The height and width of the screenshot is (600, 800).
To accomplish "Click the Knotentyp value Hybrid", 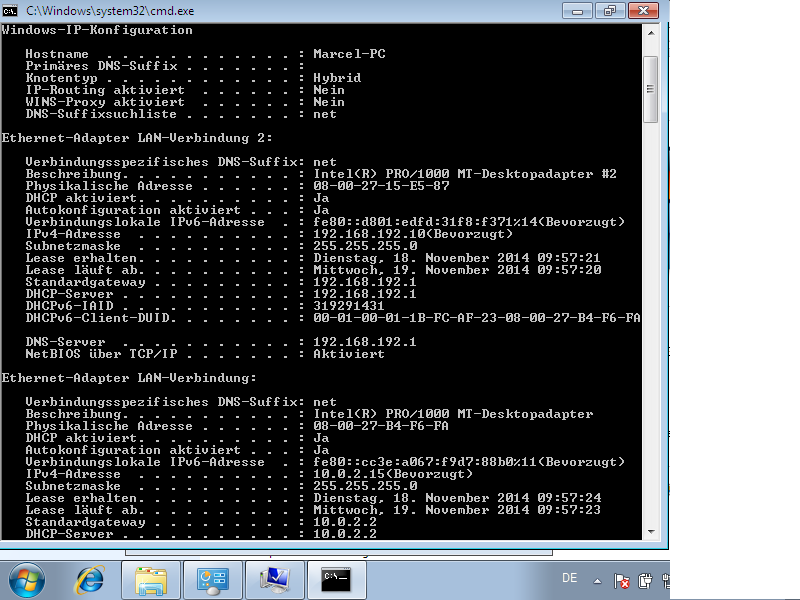I will (x=337, y=78).
